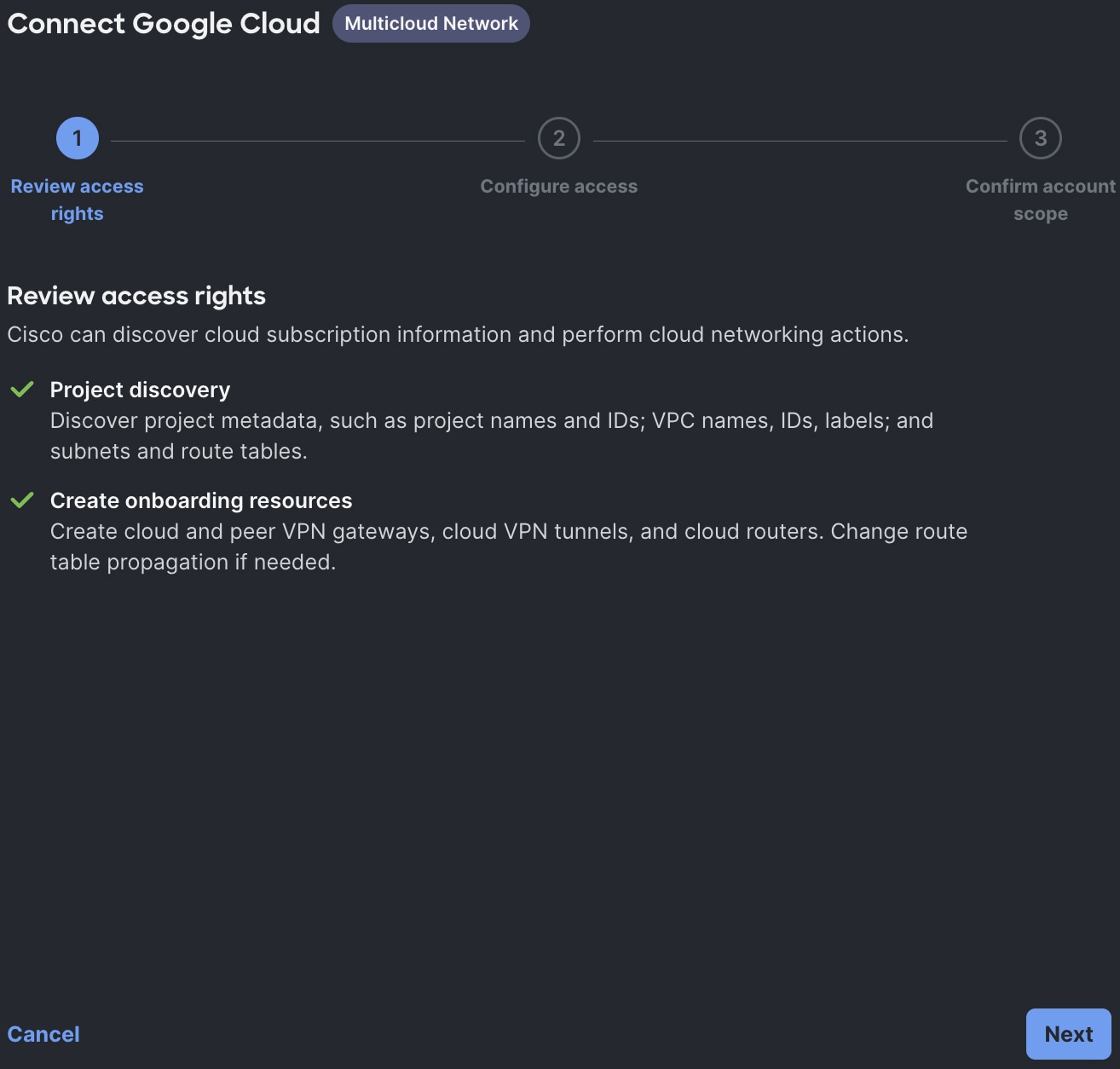
Task: Click the sentence starting 'Cisco can discover cloud subscription'
Action: (x=458, y=334)
